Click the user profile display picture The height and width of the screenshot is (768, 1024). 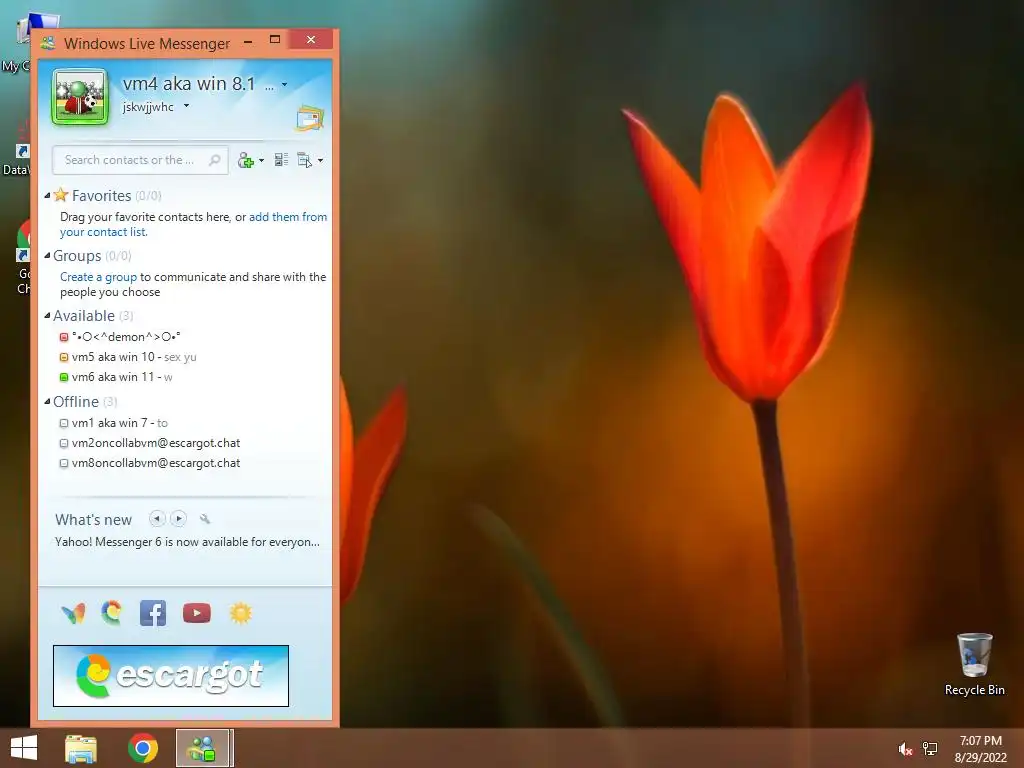80,97
